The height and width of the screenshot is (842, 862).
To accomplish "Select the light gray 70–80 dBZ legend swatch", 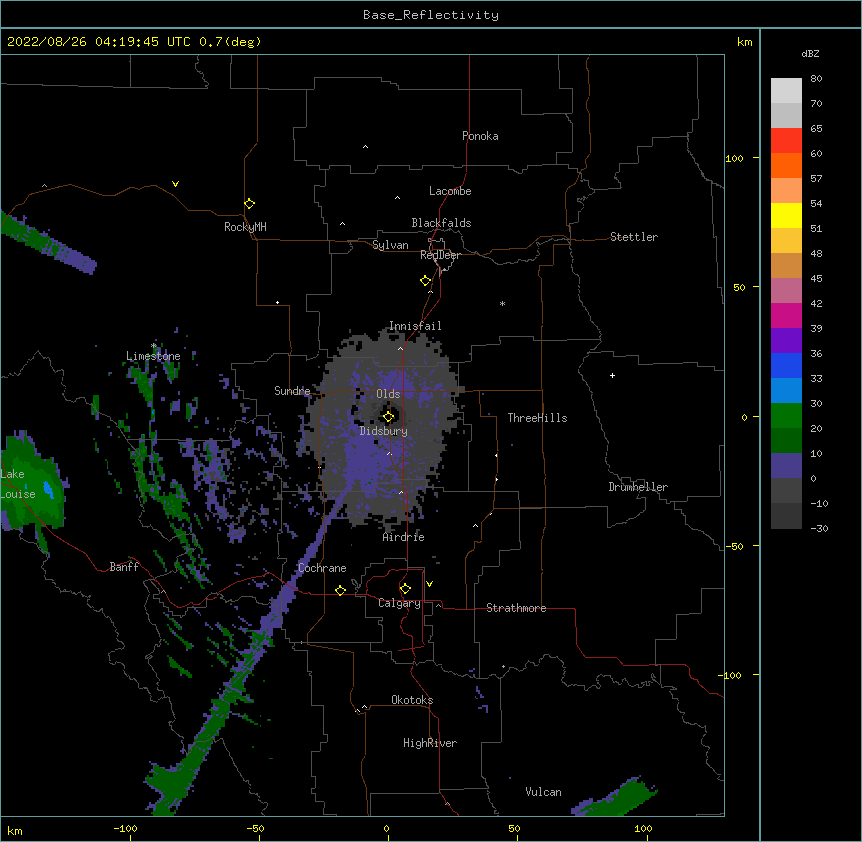I will (786, 91).
